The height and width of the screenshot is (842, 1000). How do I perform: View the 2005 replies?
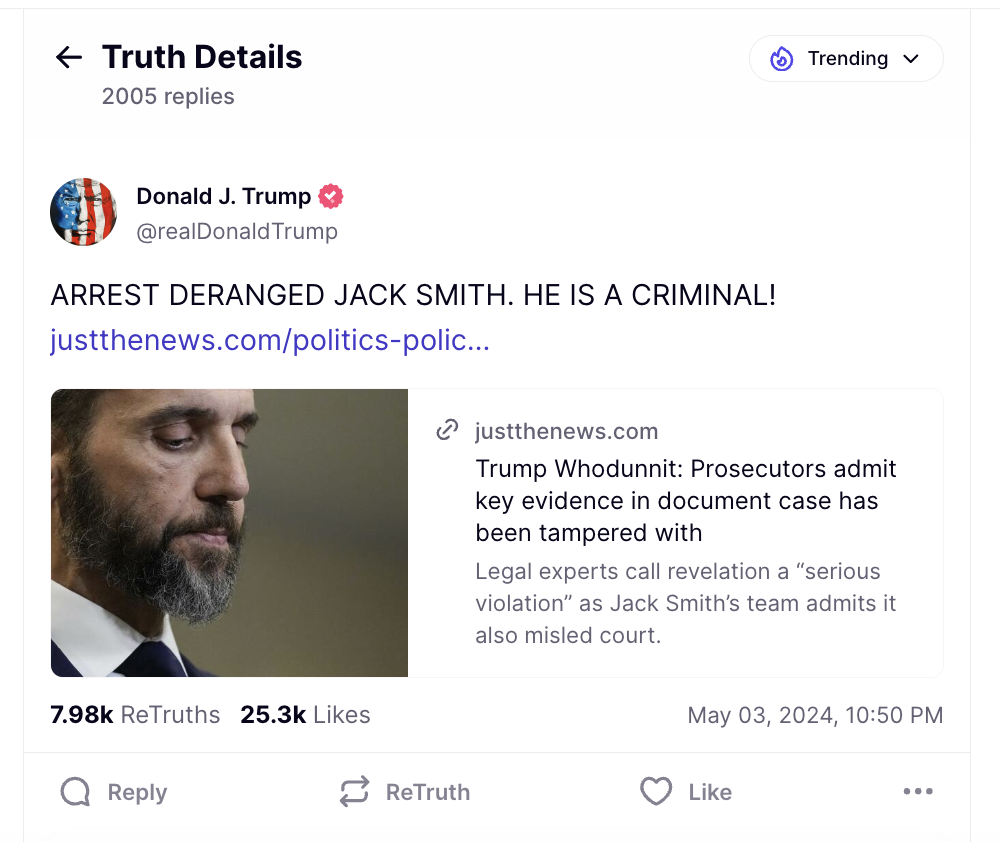pos(167,96)
